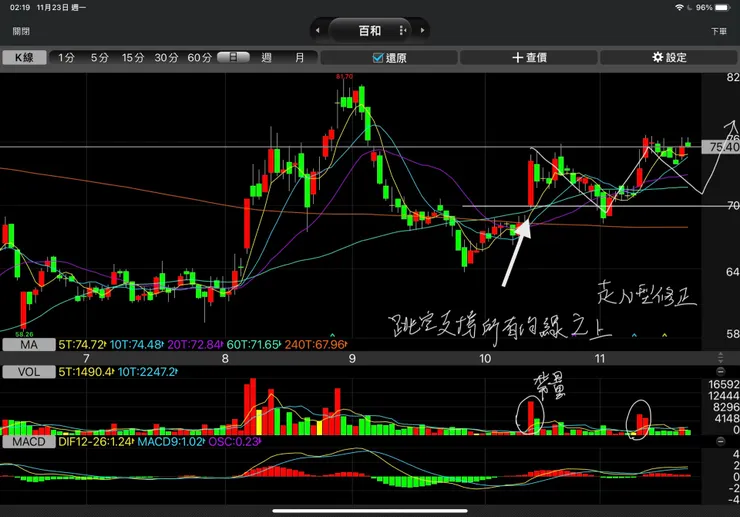Tap 關閉 to close chart
Image resolution: width=740 pixels, height=517 pixels.
tap(21, 31)
